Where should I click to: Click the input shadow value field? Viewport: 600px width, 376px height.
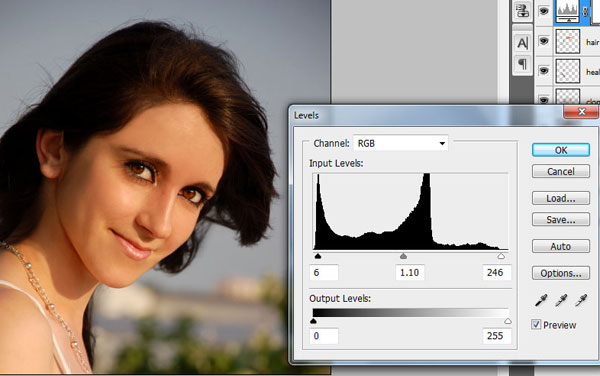pyautogui.click(x=324, y=272)
